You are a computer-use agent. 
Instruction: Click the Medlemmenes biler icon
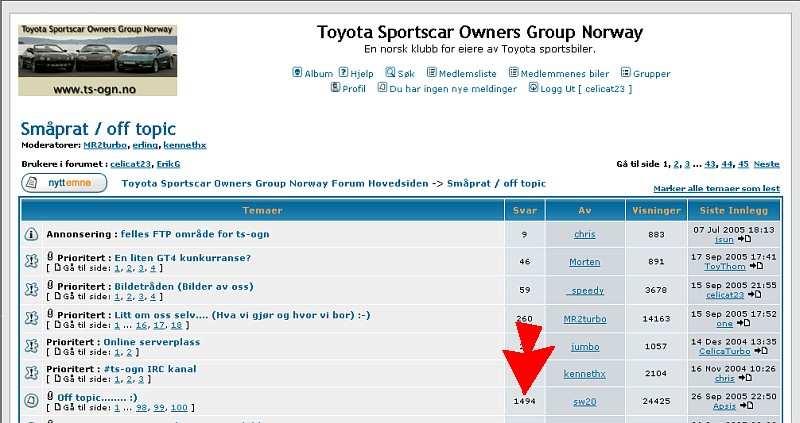513,73
